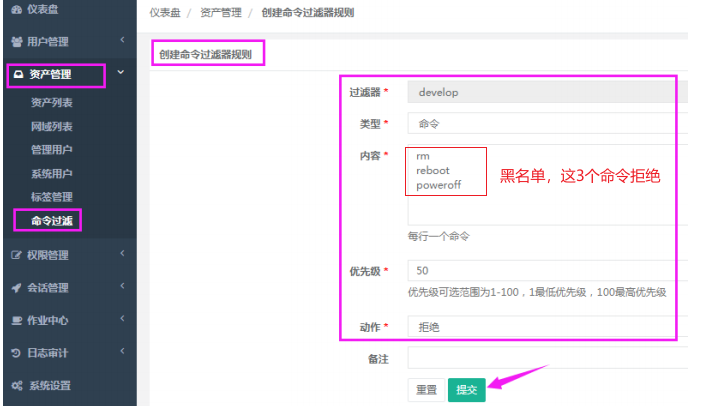
Task: Click the 重置 reset button
Action: pyautogui.click(x=426, y=390)
